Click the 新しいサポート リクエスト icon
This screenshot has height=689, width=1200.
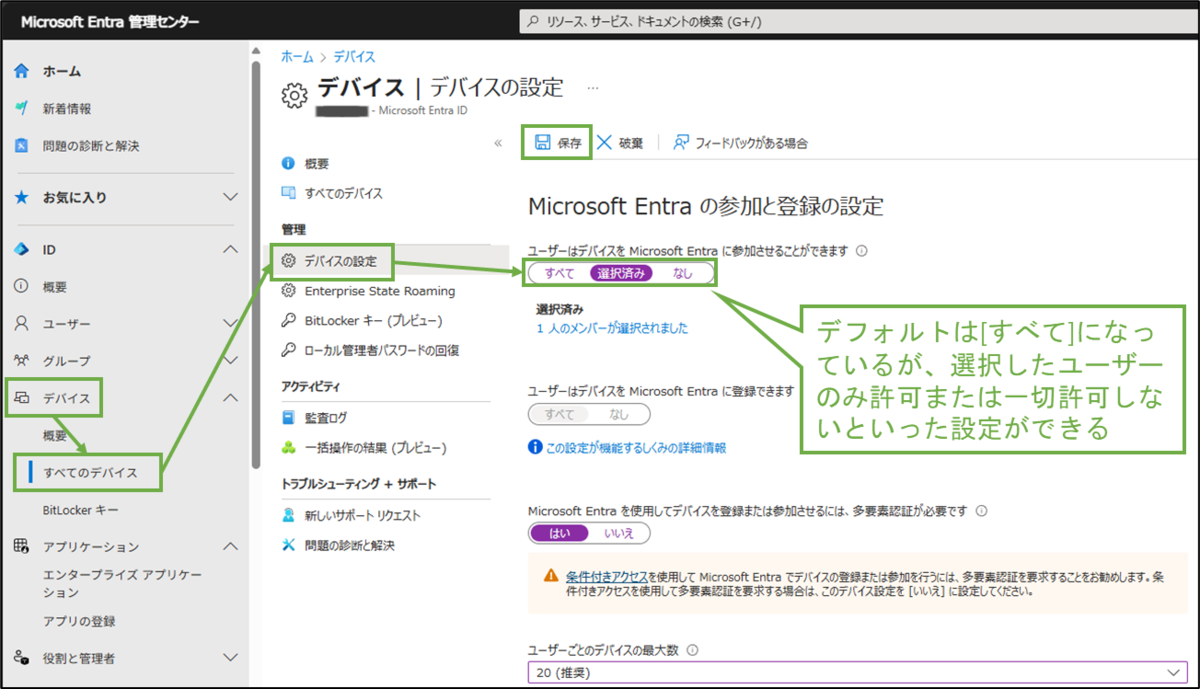pyautogui.click(x=289, y=516)
